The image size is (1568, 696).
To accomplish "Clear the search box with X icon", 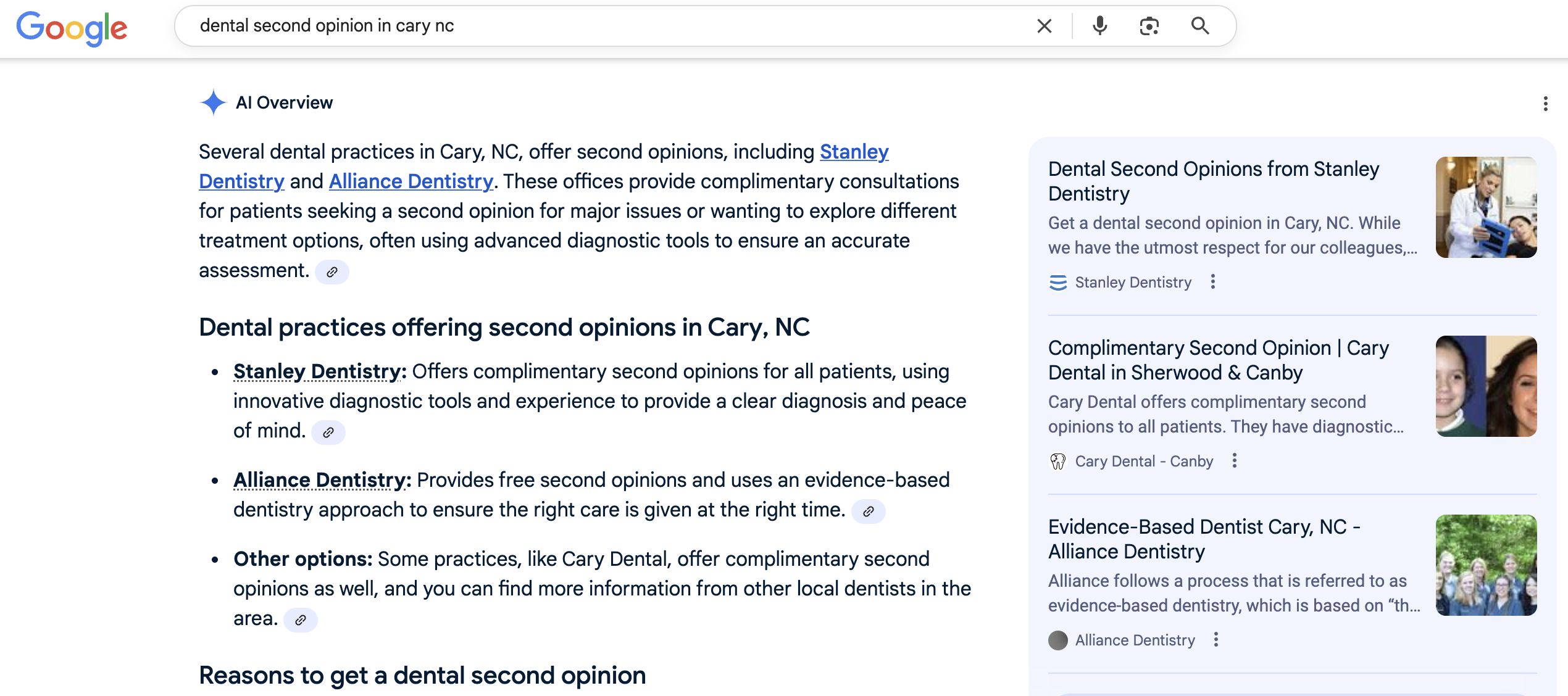I will (x=1044, y=26).
